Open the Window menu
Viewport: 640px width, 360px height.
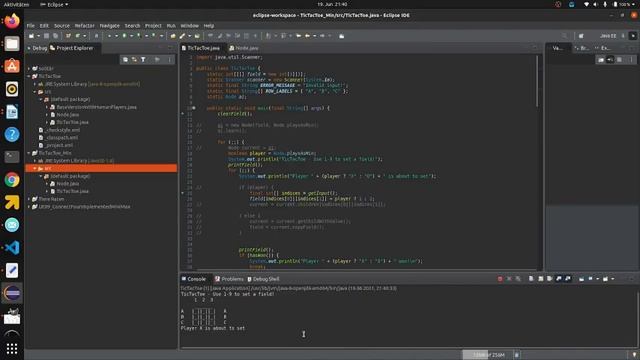(x=189, y=25)
